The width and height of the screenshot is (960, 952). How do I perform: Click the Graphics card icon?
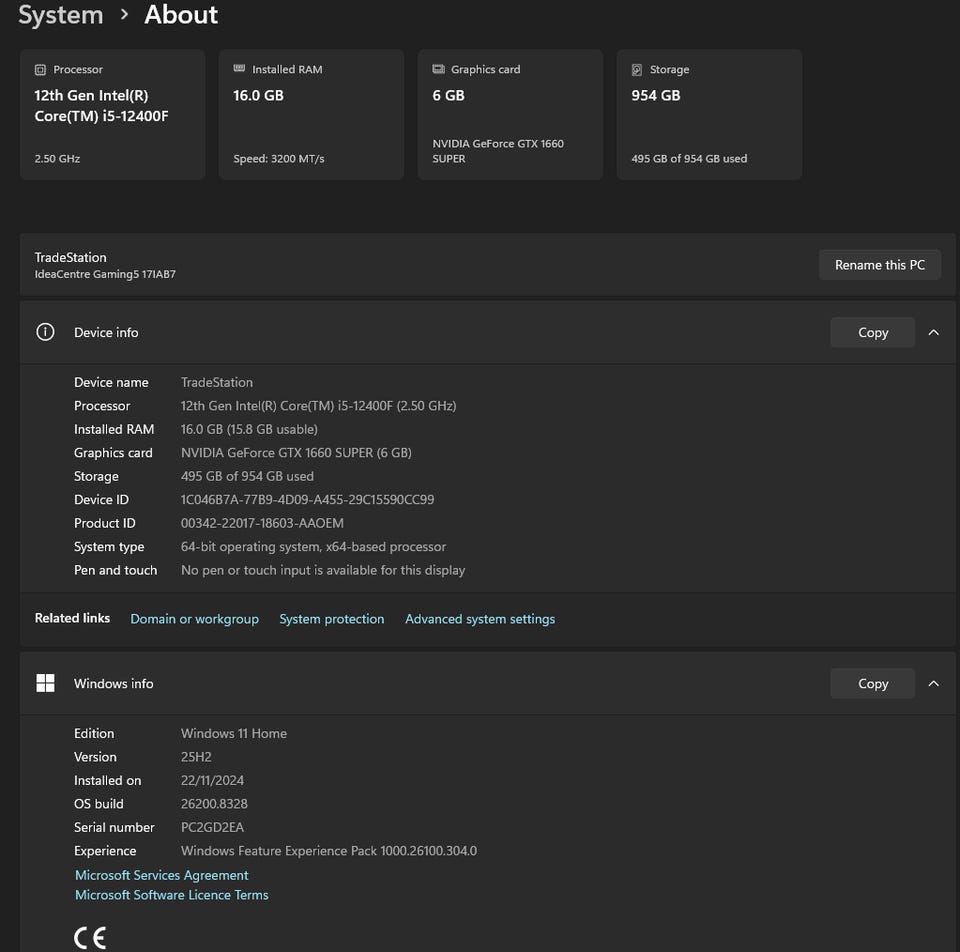click(438, 69)
